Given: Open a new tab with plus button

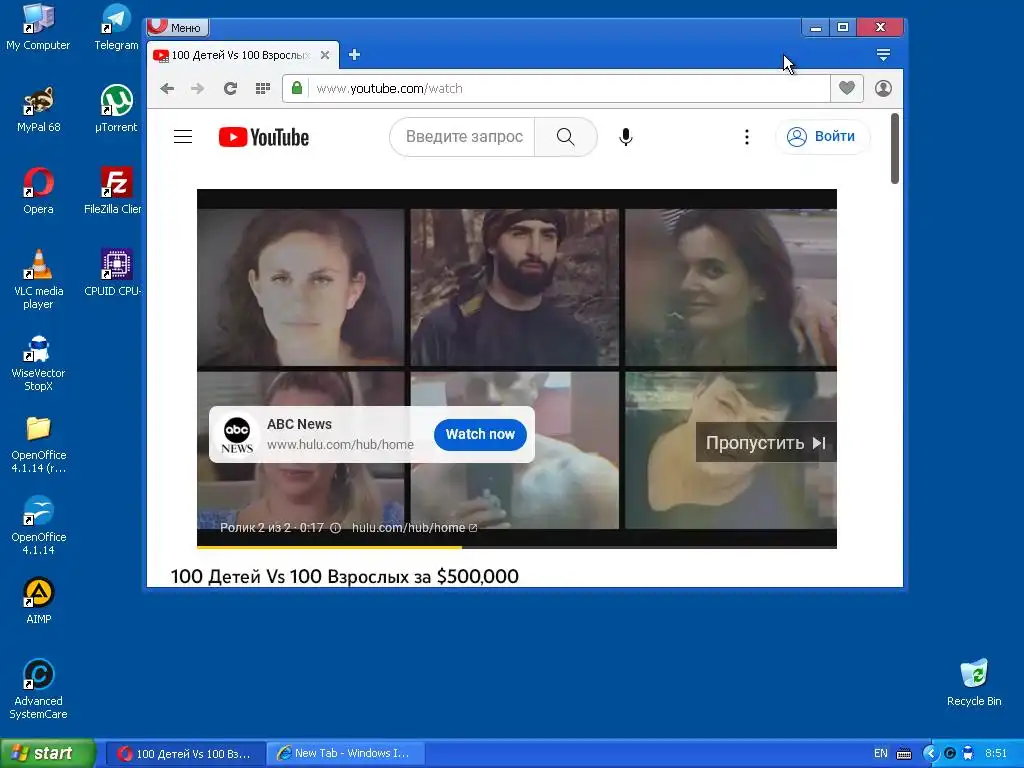Looking at the screenshot, I should (x=355, y=55).
